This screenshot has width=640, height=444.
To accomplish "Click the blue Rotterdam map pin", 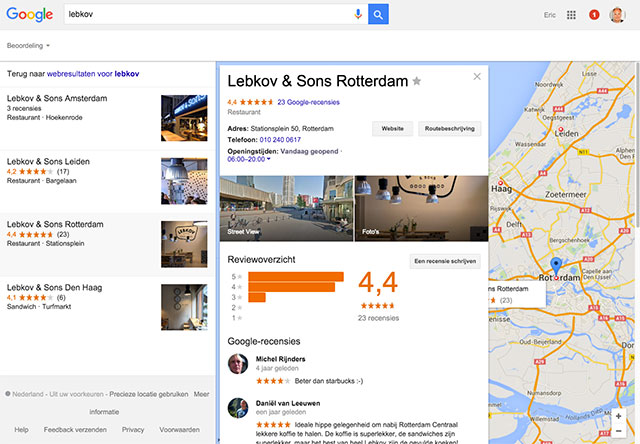I will 556,266.
